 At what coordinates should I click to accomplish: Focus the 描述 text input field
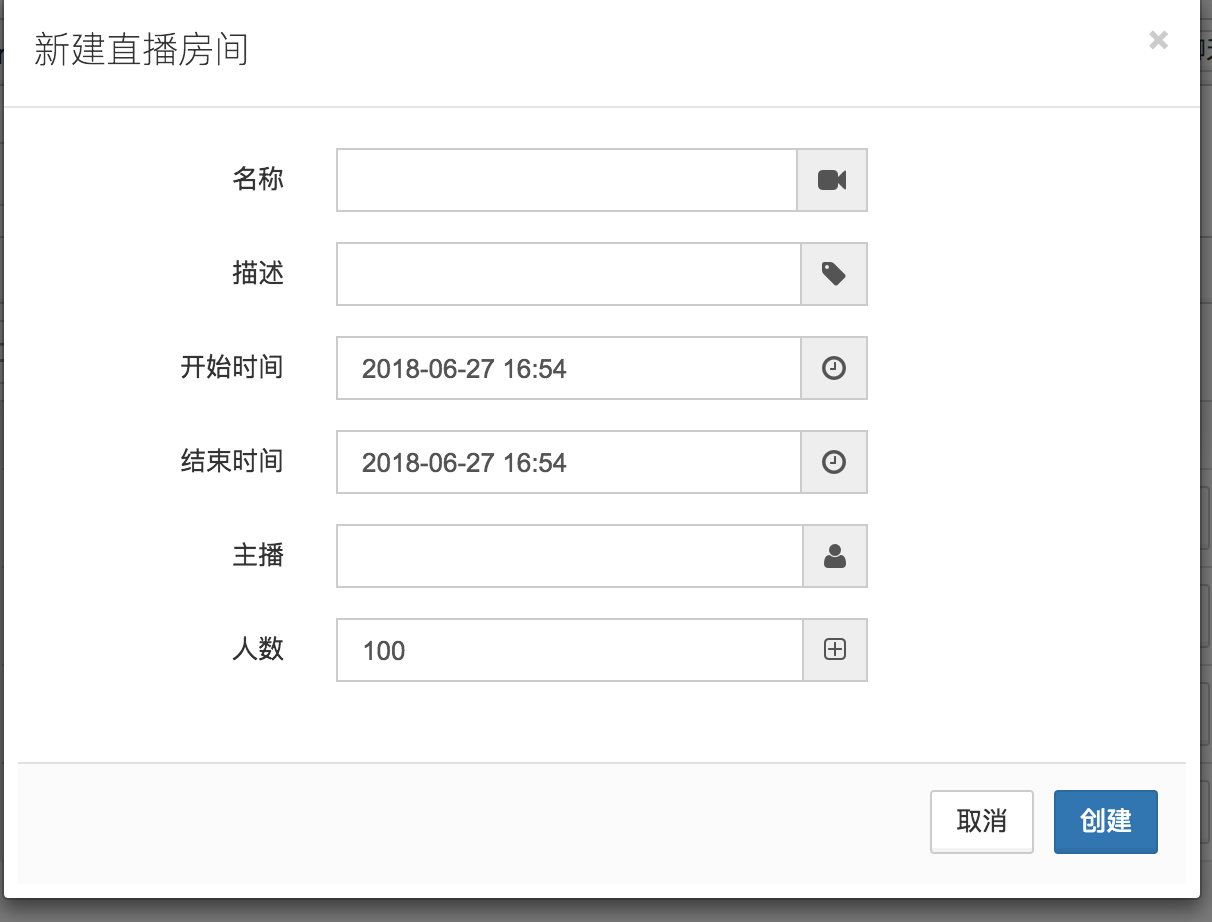[x=569, y=274]
